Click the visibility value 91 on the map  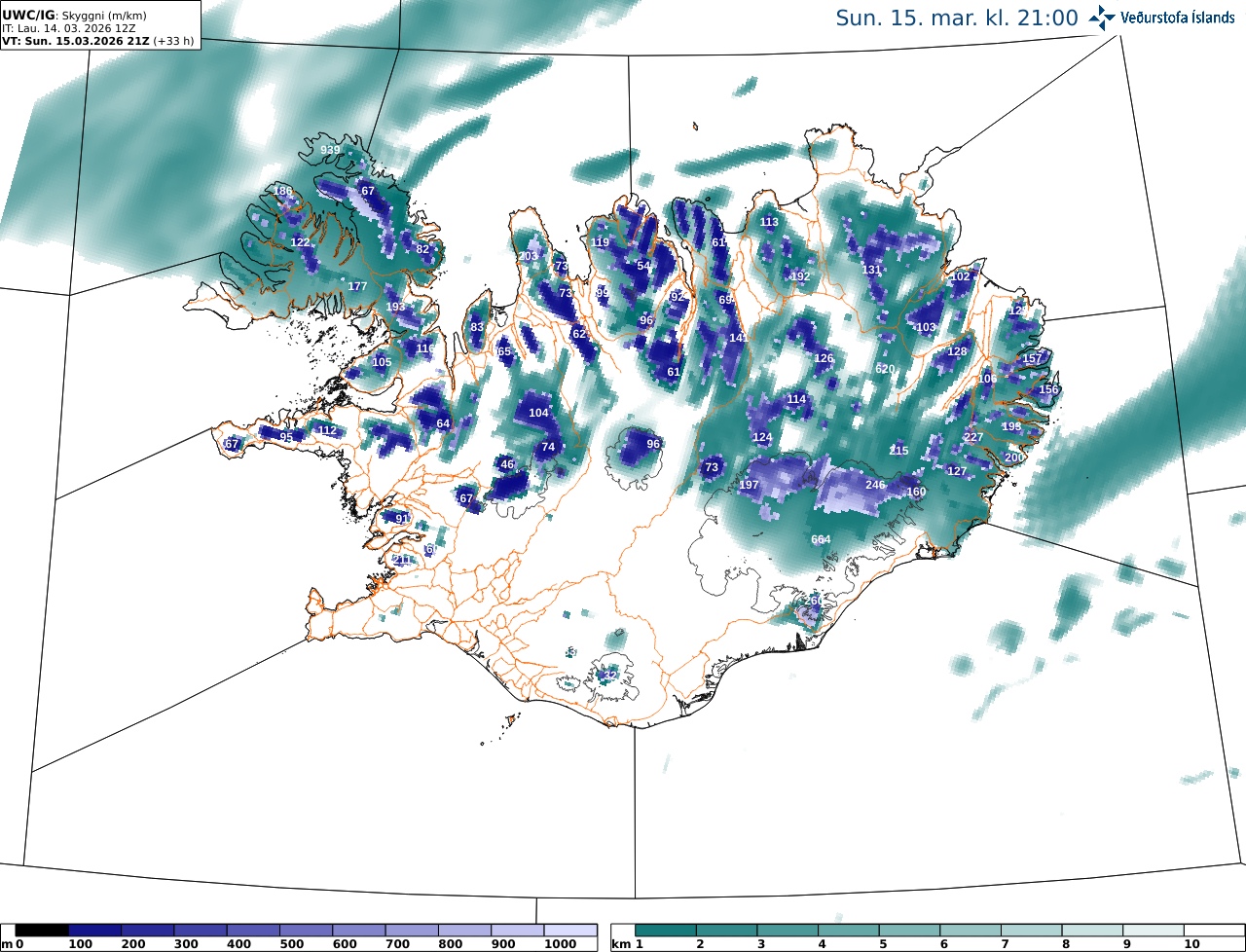(x=402, y=519)
